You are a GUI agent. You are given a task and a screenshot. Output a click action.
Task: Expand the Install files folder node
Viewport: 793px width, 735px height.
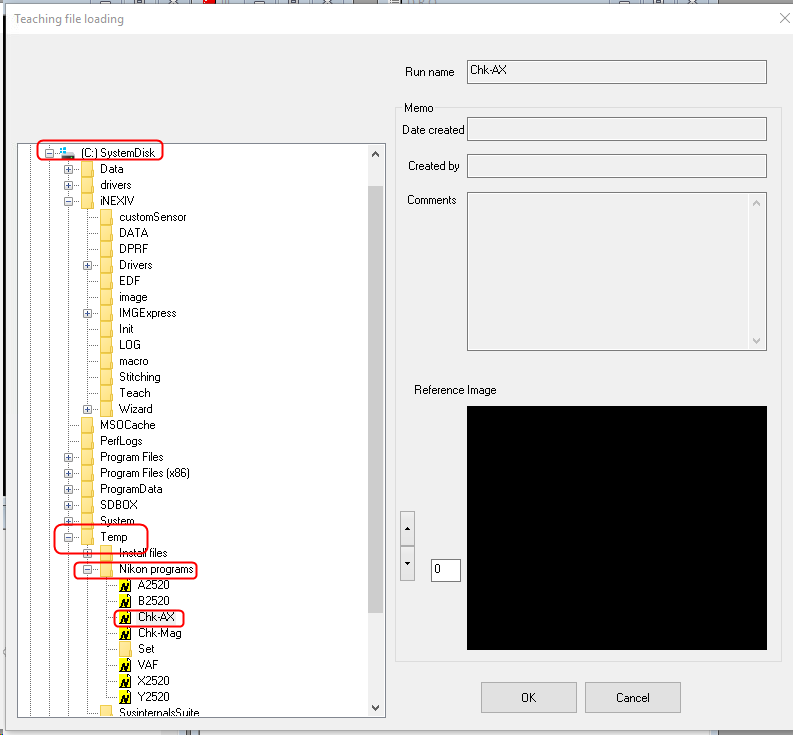click(87, 553)
